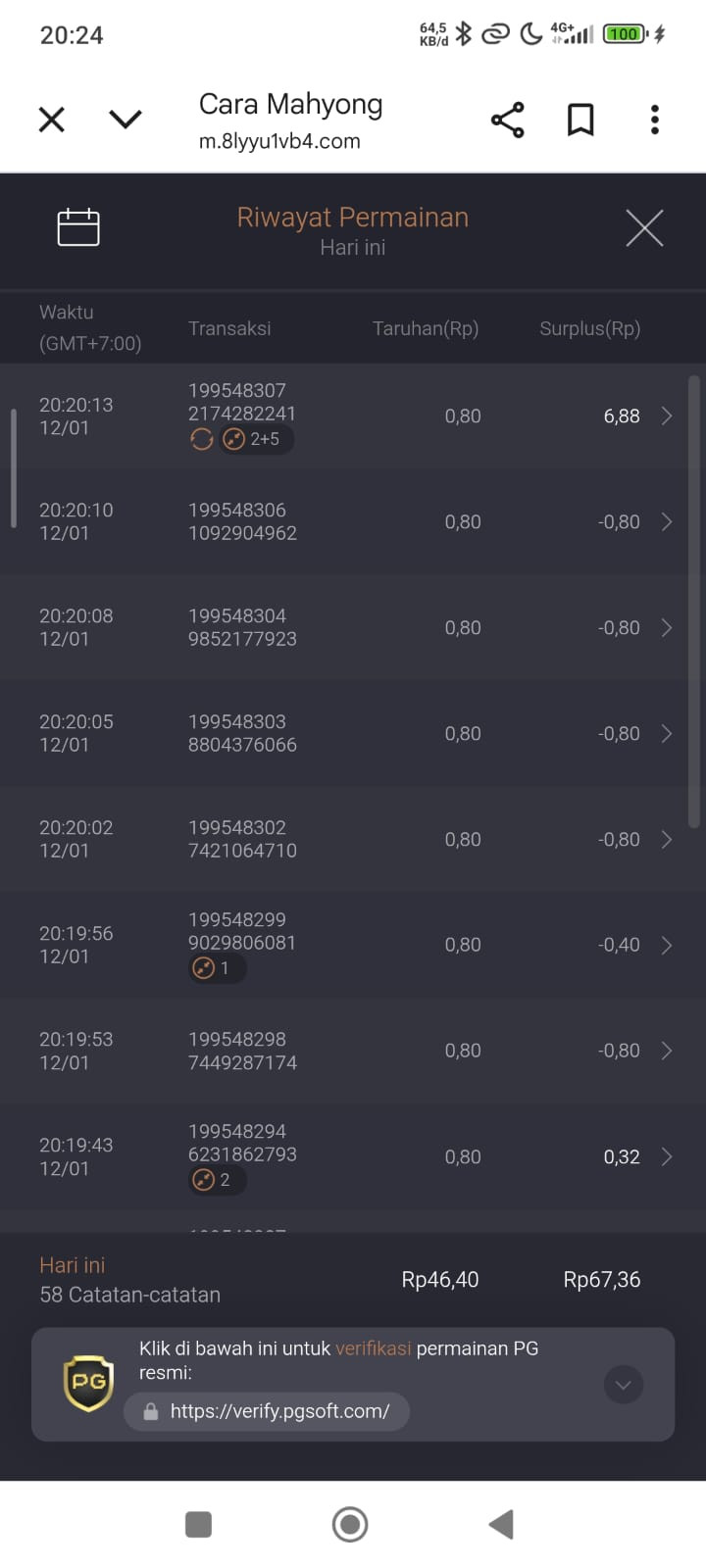Expand details of the 6,88 surplus row
This screenshot has width=706, height=1568.
click(667, 416)
